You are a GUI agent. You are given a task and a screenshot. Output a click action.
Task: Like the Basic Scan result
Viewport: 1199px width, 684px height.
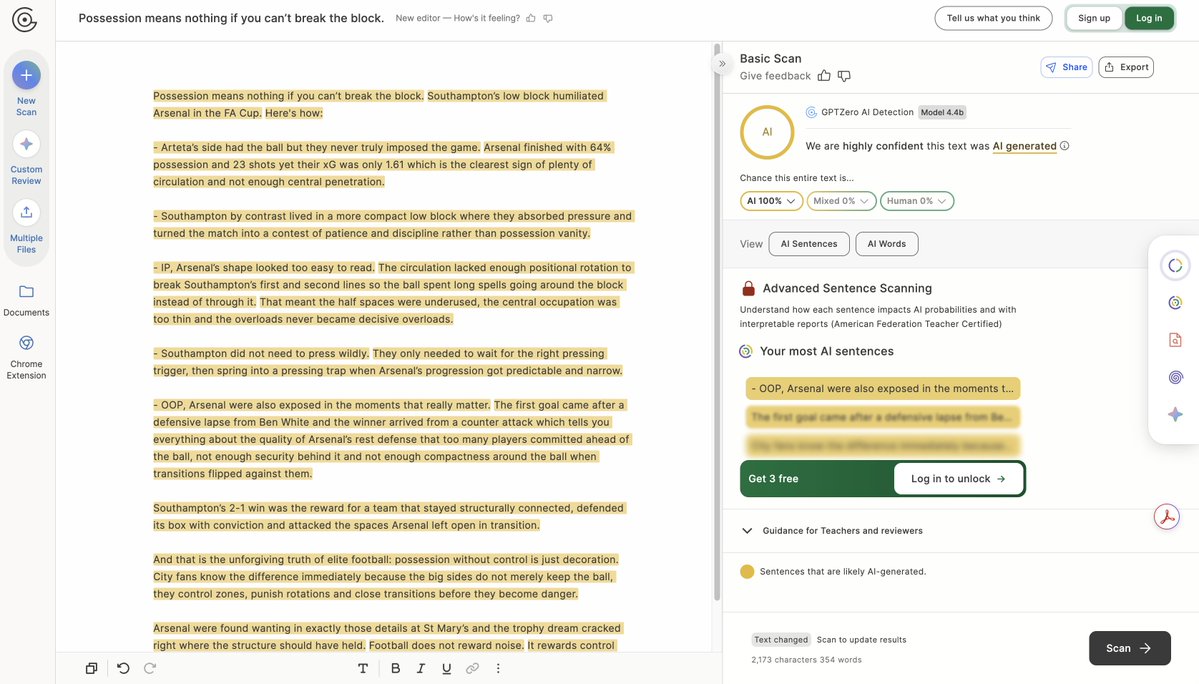(x=824, y=76)
